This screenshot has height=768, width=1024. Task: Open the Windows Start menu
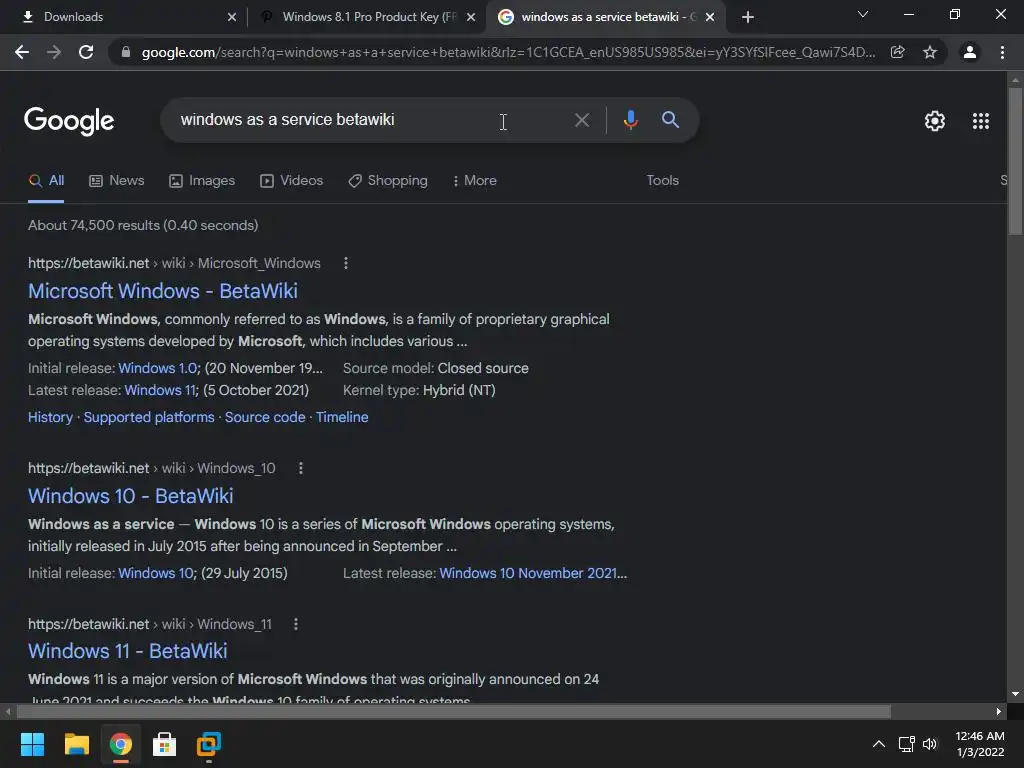pos(32,744)
